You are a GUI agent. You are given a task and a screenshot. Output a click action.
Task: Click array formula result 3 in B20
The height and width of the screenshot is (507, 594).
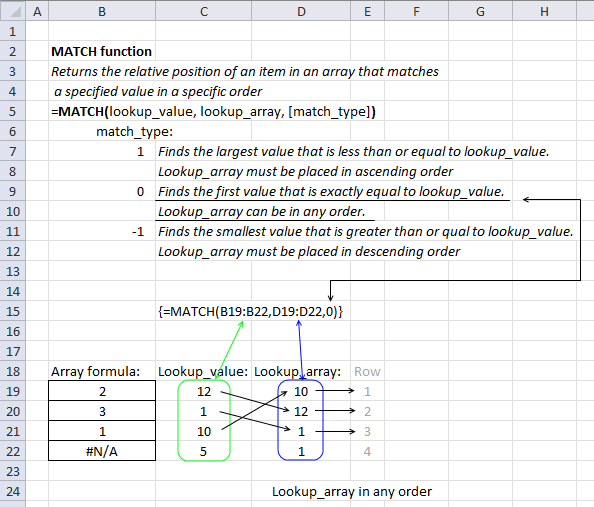point(102,412)
